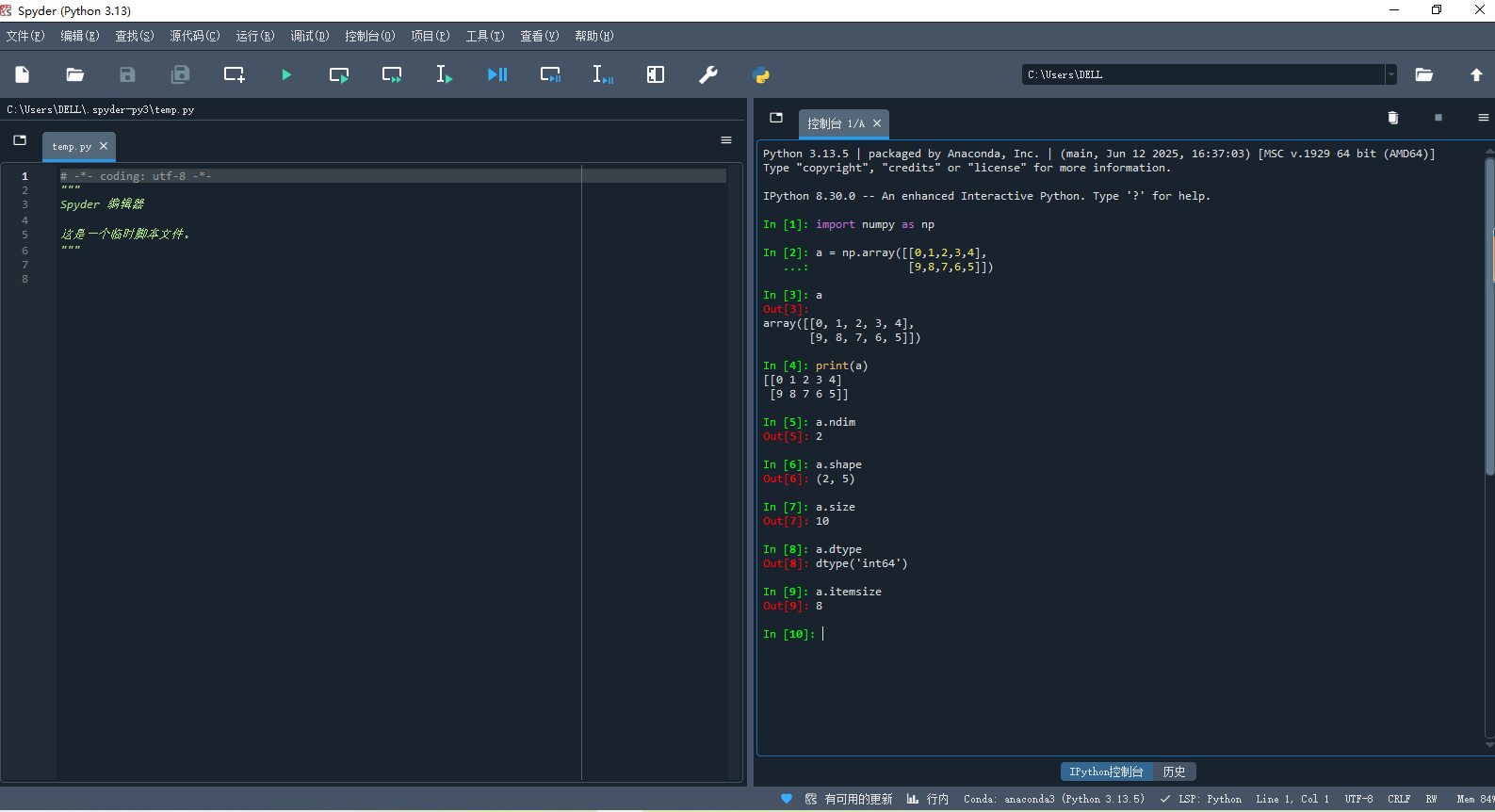Viewport: 1495px width, 812px height.
Task: Interrupt the kernel with the stop button
Action: tap(1438, 118)
